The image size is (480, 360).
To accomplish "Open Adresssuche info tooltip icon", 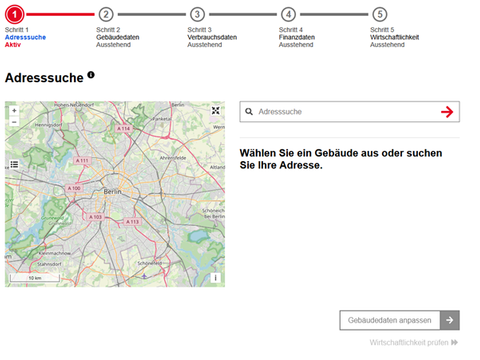I will coord(91,75).
